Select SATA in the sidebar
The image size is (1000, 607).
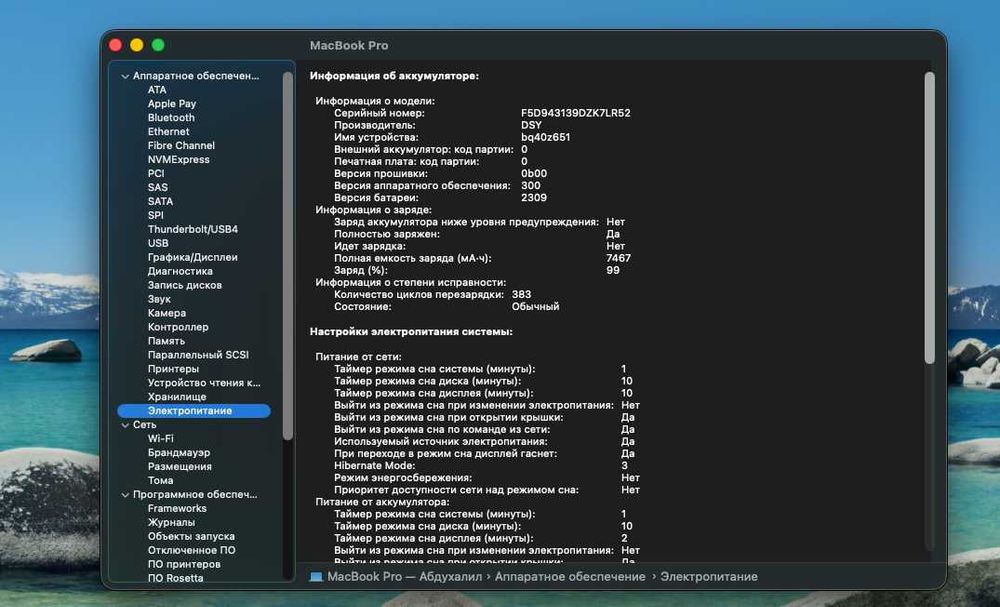(160, 201)
